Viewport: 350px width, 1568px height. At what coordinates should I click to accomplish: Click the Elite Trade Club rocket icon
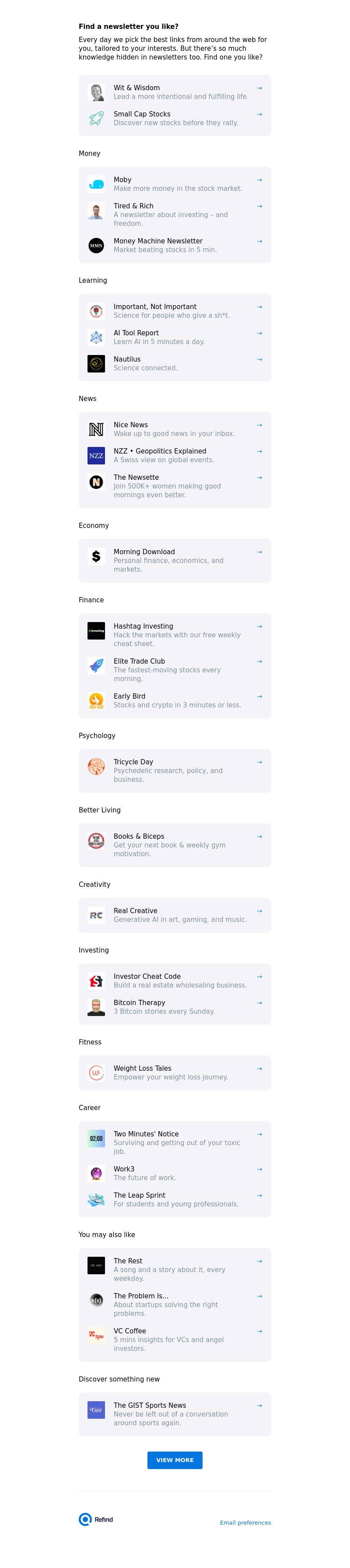[x=96, y=666]
